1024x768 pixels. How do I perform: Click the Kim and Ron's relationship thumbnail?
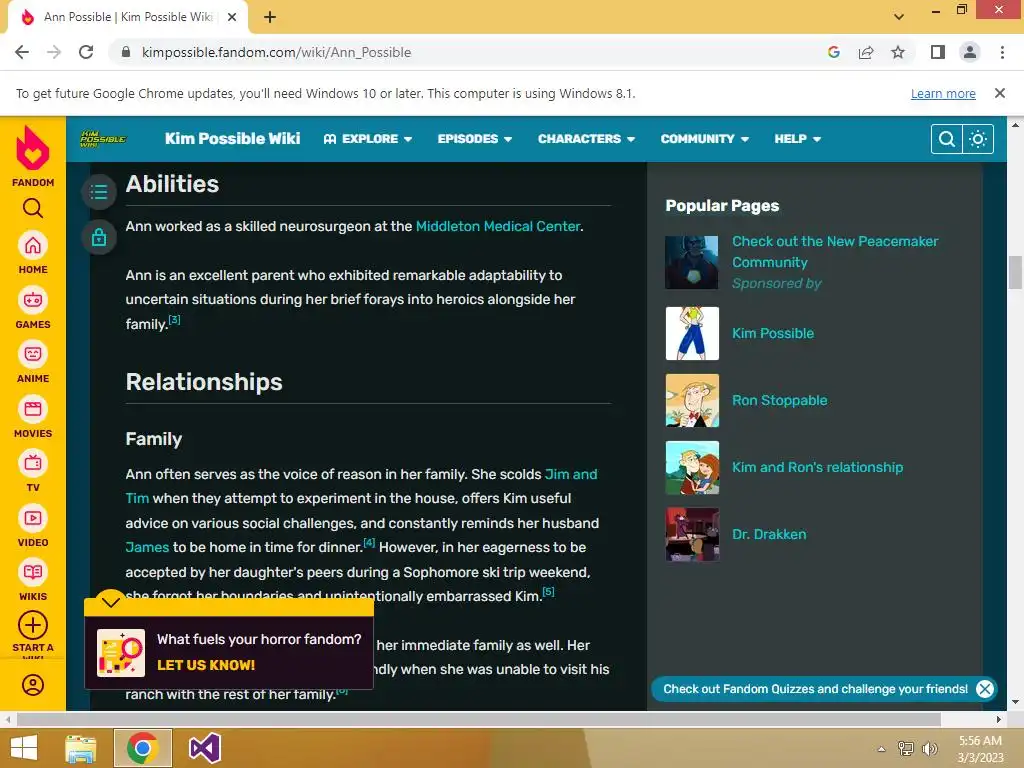point(692,468)
